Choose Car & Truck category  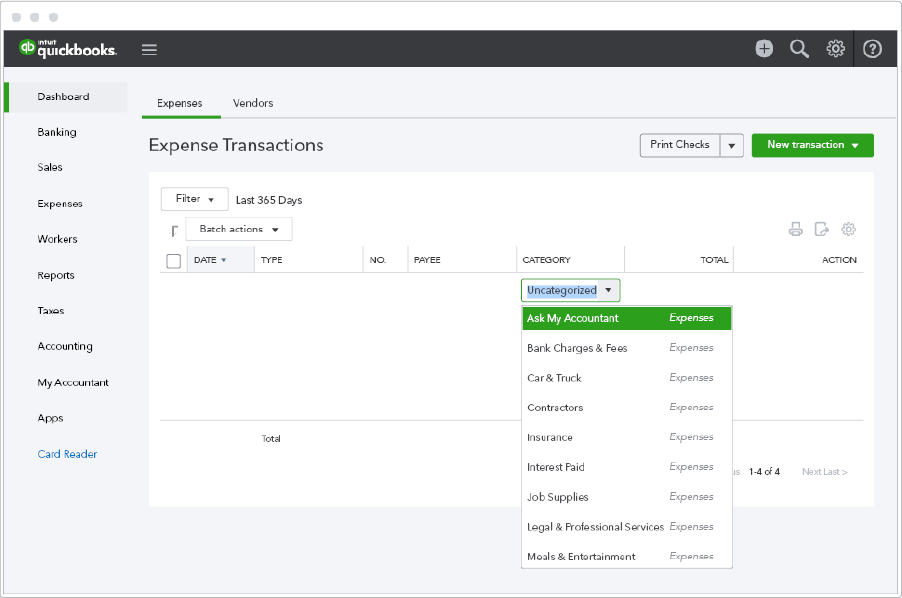626,378
